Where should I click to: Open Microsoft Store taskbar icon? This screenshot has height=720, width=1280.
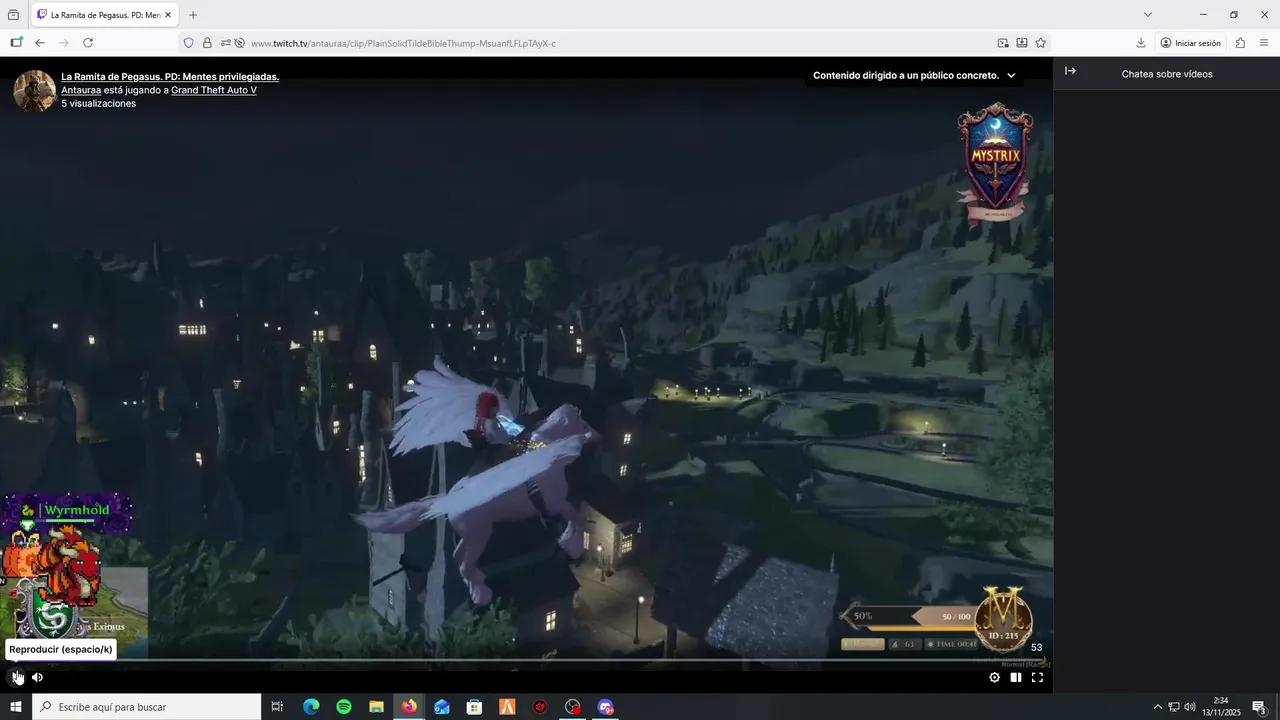point(474,707)
